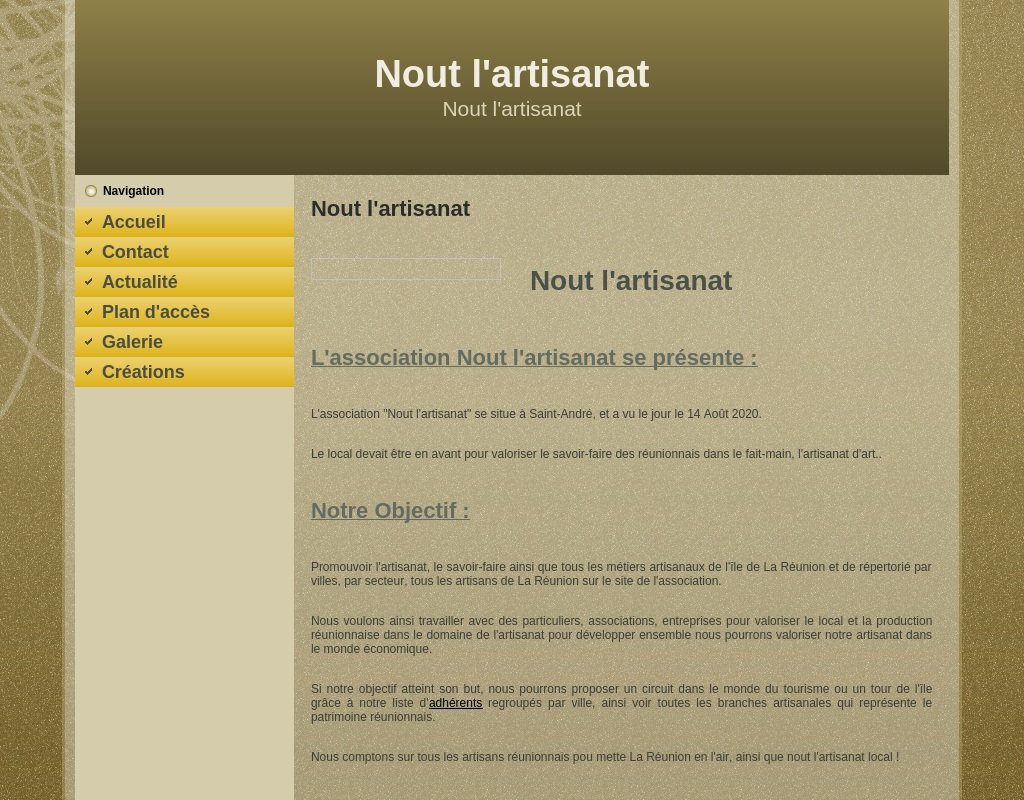Click the empty image placeholder box
The image size is (1024, 800).
(406, 269)
